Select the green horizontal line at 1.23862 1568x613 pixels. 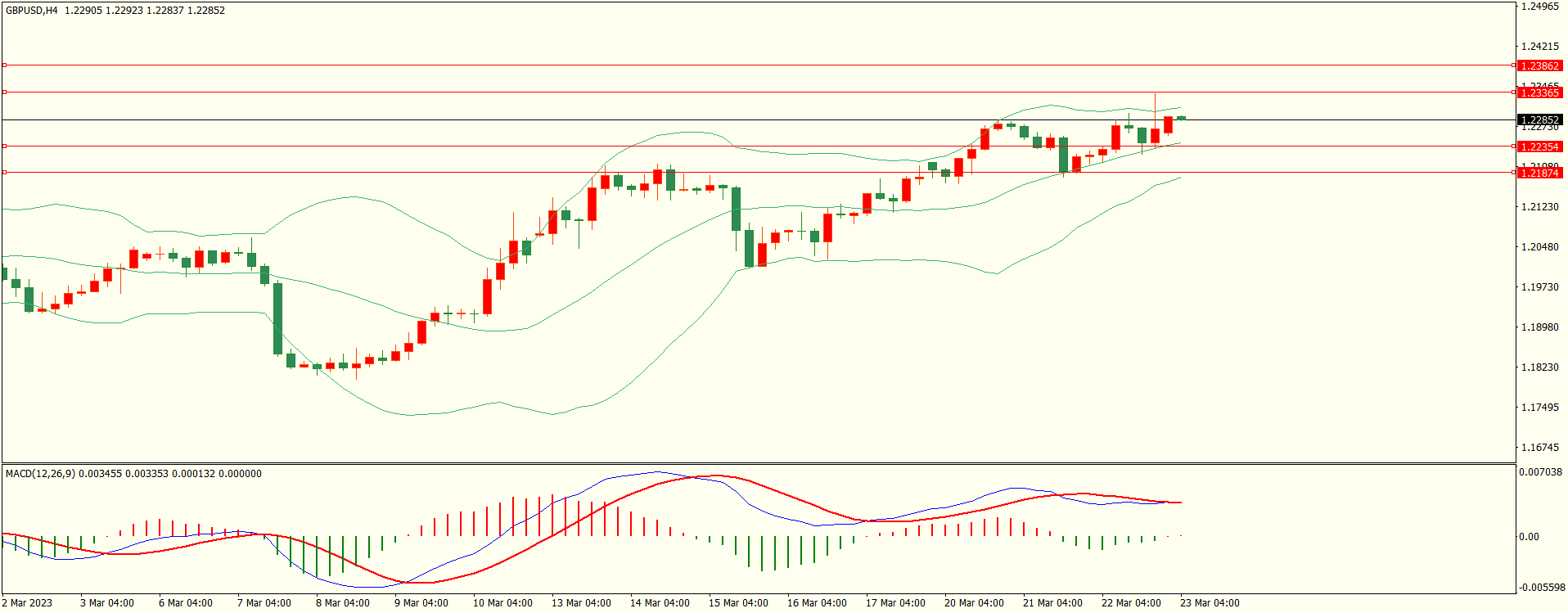click(x=758, y=65)
